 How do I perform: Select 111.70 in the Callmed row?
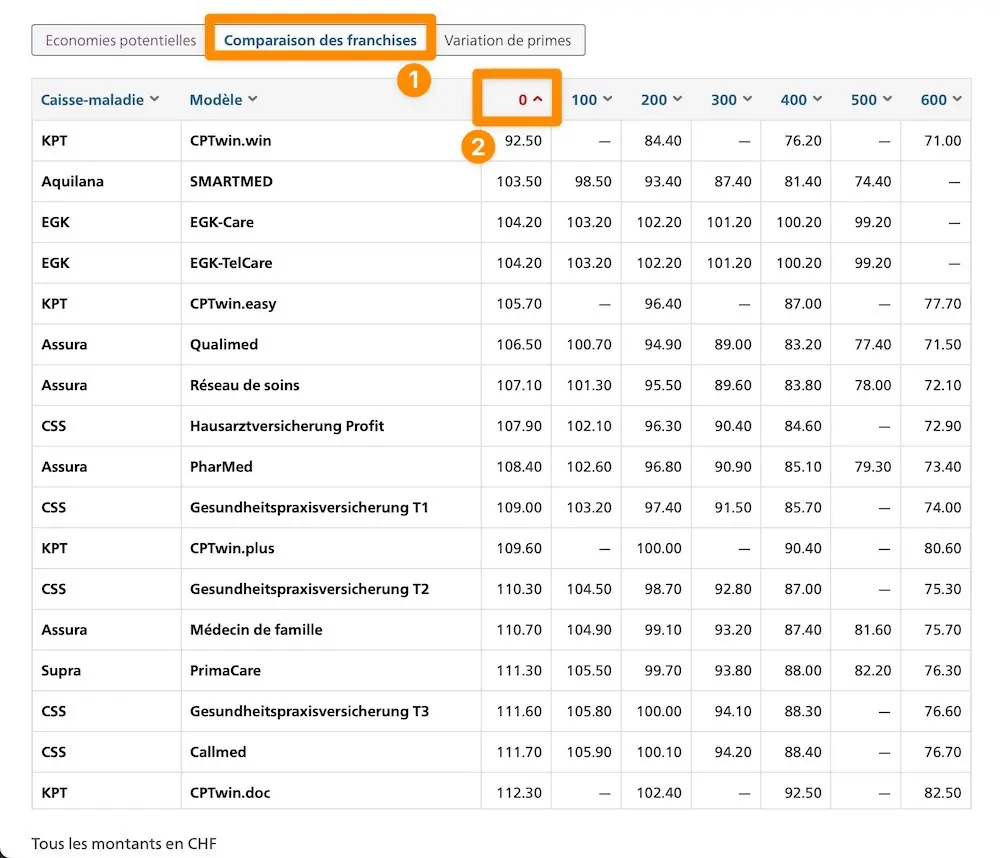click(x=519, y=753)
